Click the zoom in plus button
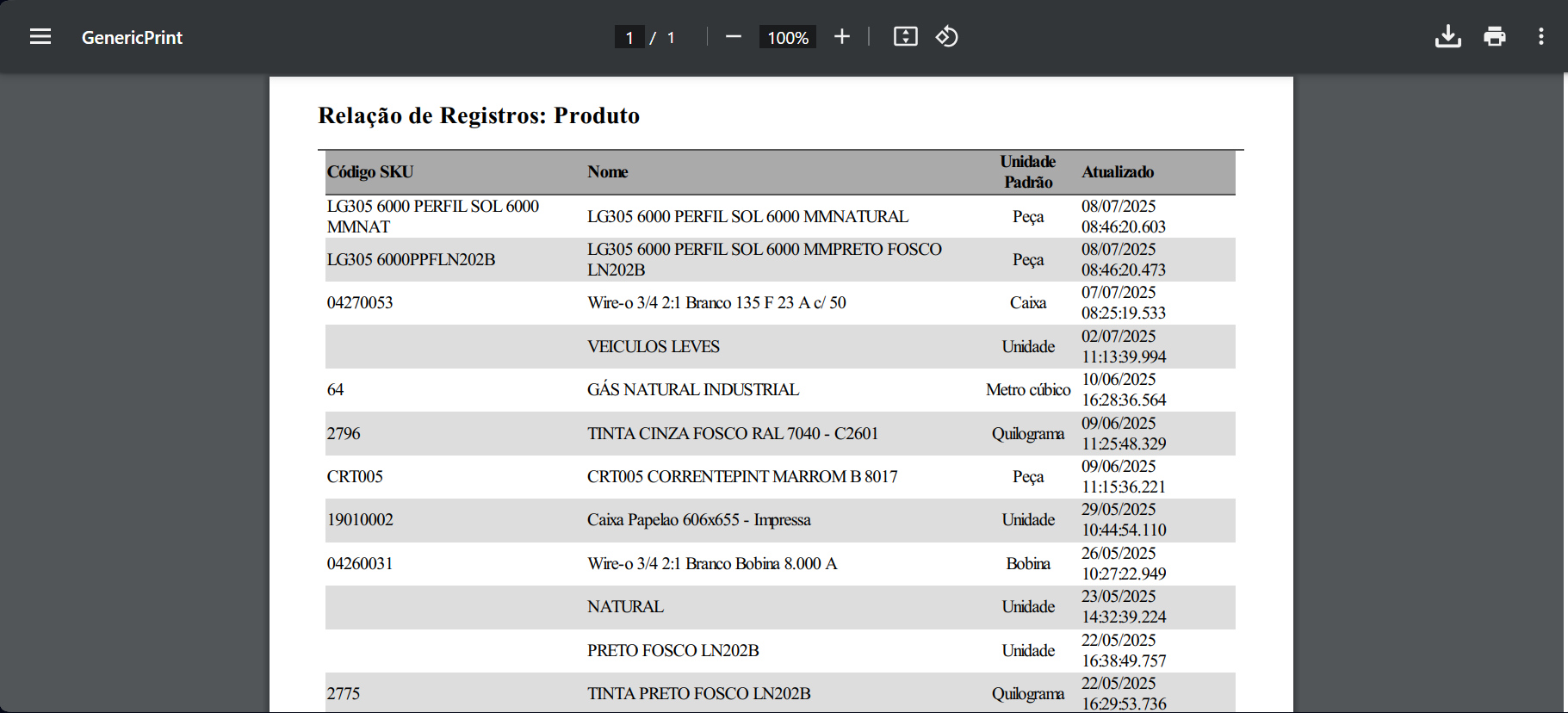Screen dimensions: 1568x713 [841, 37]
